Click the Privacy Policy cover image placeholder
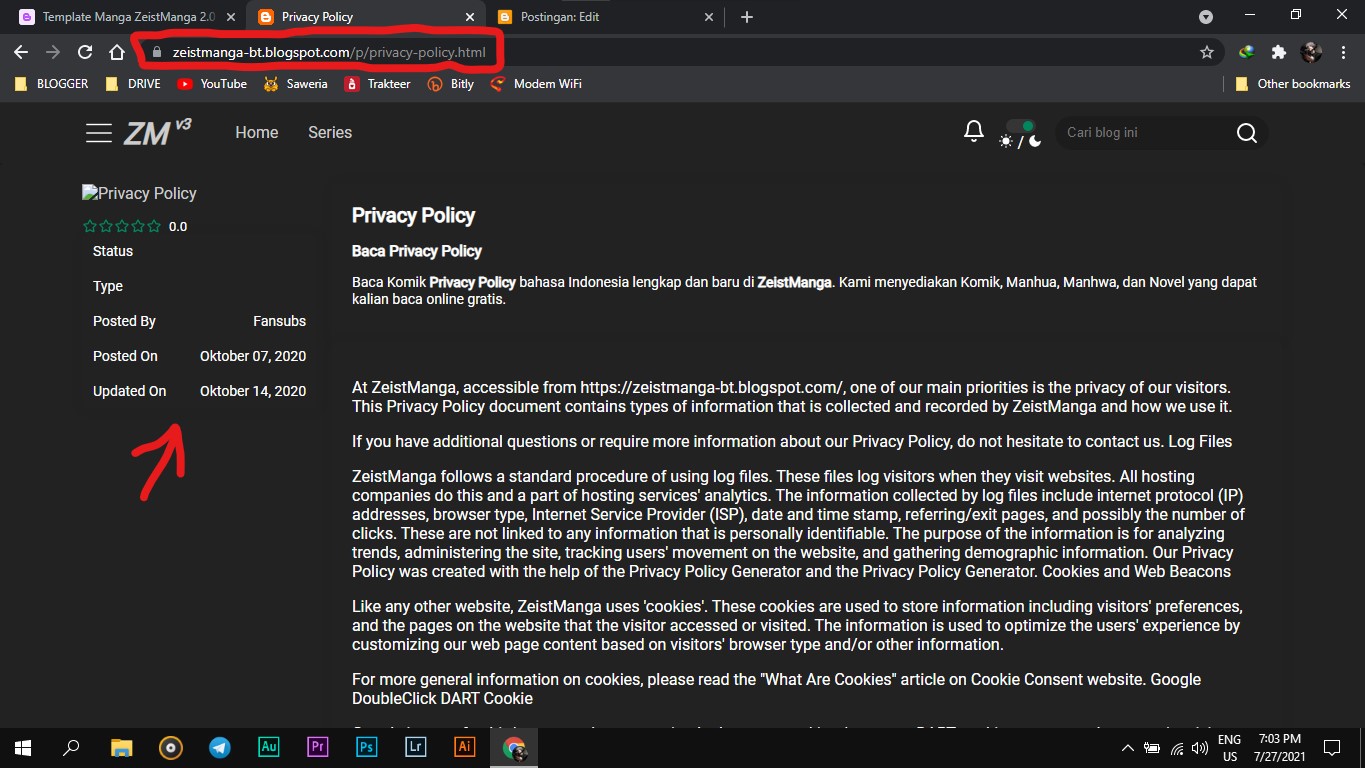 (x=139, y=193)
